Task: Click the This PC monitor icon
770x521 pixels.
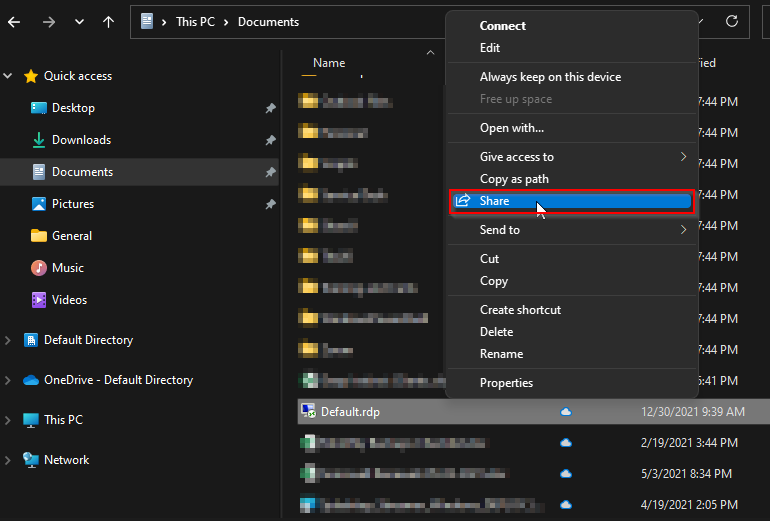Action: click(31, 420)
